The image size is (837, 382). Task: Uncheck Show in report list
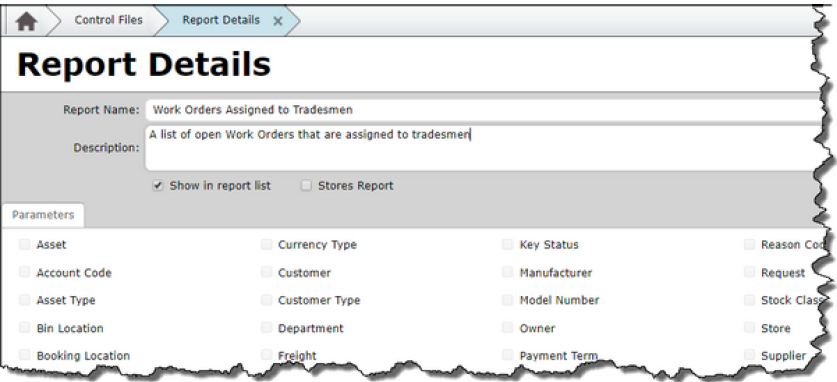[x=157, y=186]
